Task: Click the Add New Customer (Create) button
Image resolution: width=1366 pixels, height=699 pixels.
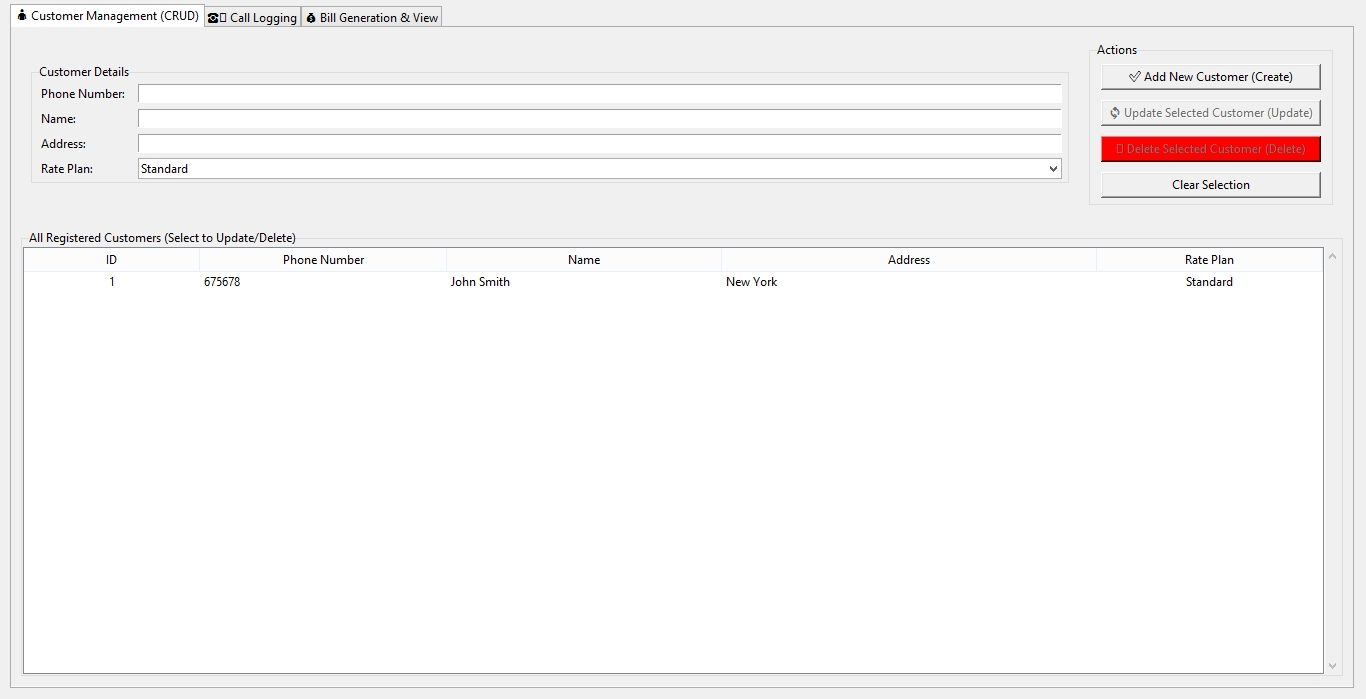Action: pos(1210,77)
